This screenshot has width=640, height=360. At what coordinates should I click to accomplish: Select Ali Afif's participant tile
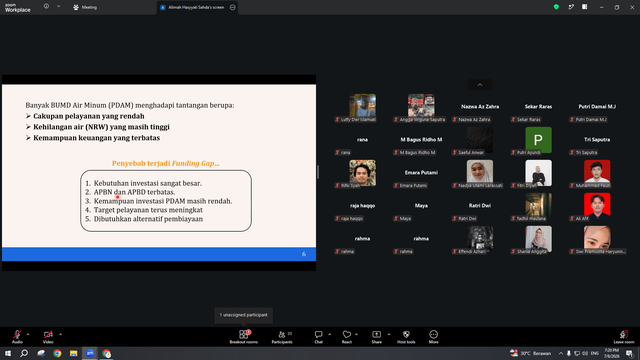click(597, 207)
